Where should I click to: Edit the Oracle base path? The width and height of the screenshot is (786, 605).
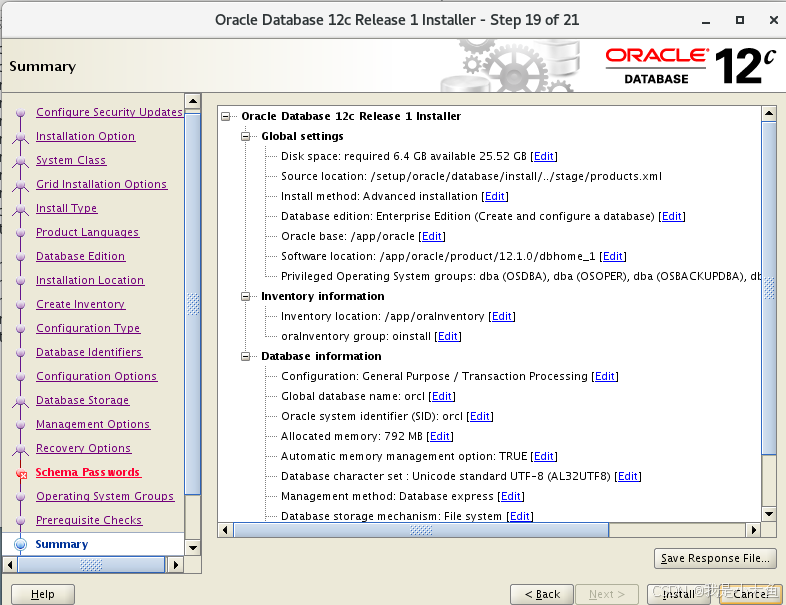click(432, 237)
